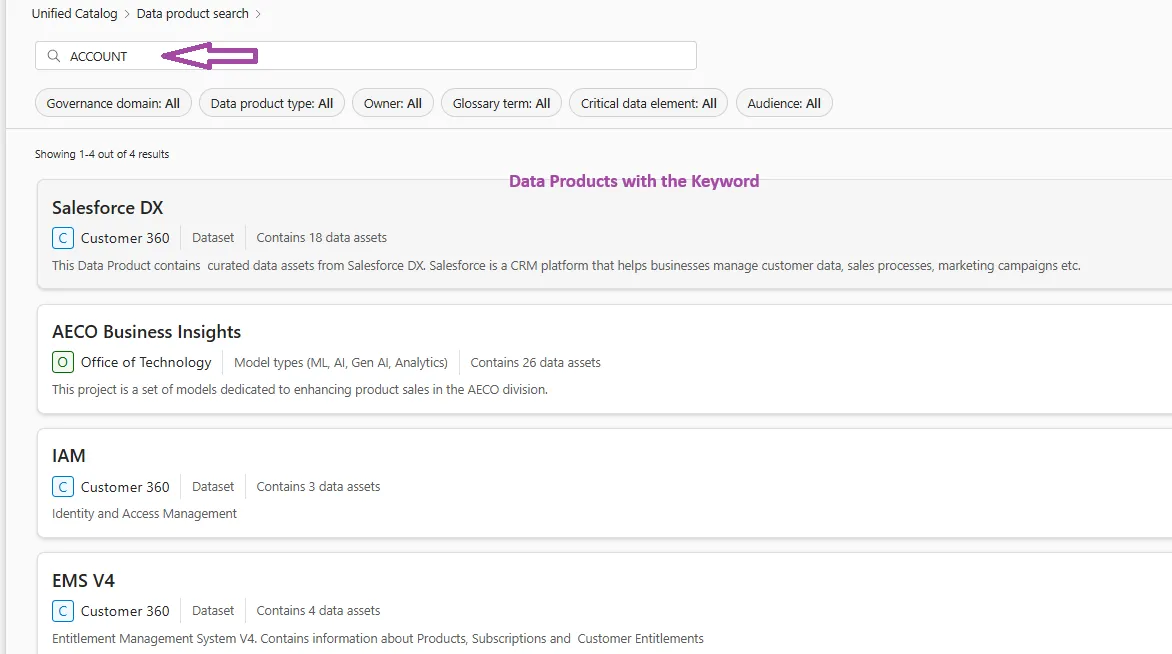The height and width of the screenshot is (654, 1172).
Task: Click 'Contains 18 data assets' text
Action: [321, 238]
